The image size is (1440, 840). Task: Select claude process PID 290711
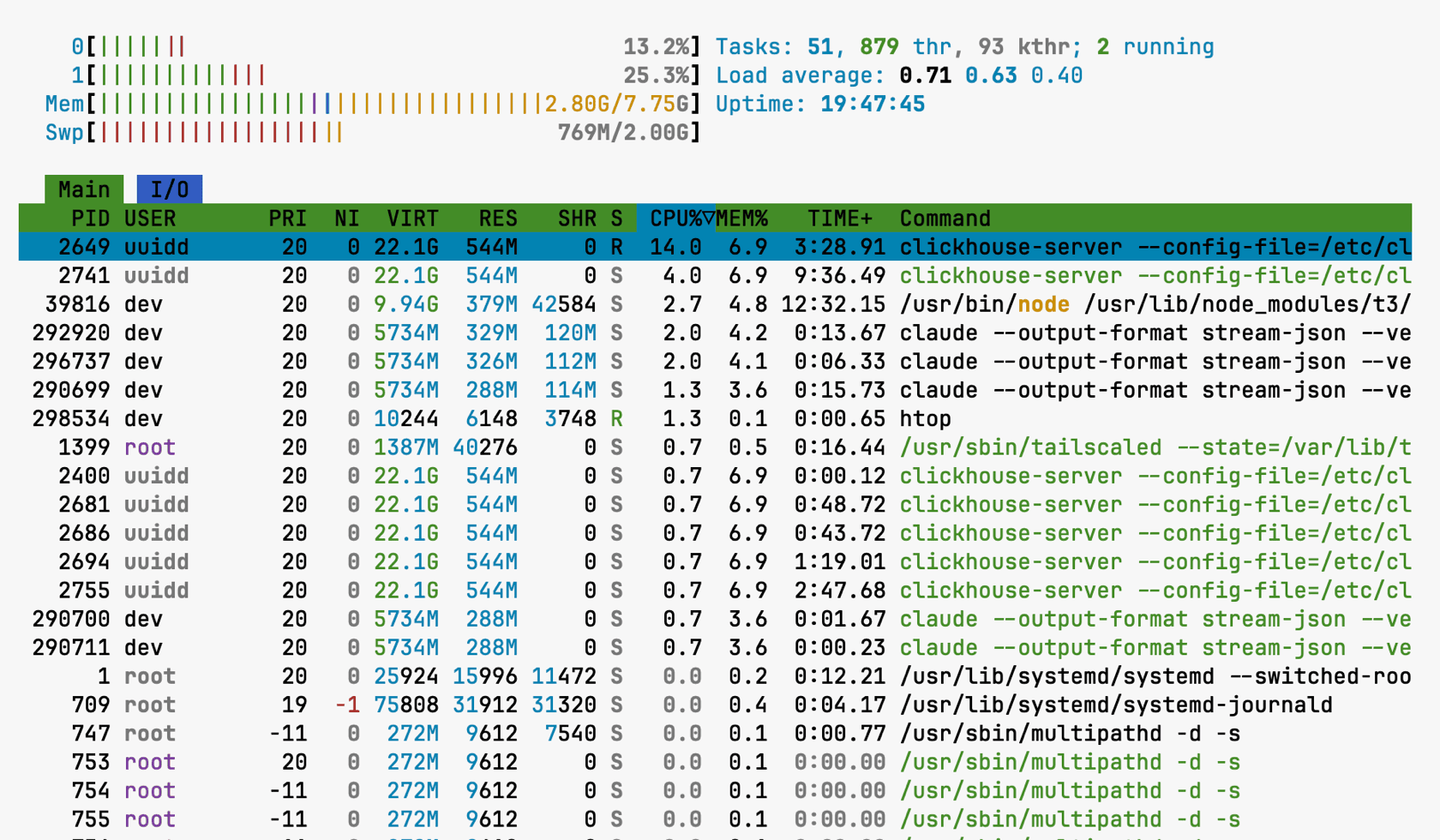(715, 647)
